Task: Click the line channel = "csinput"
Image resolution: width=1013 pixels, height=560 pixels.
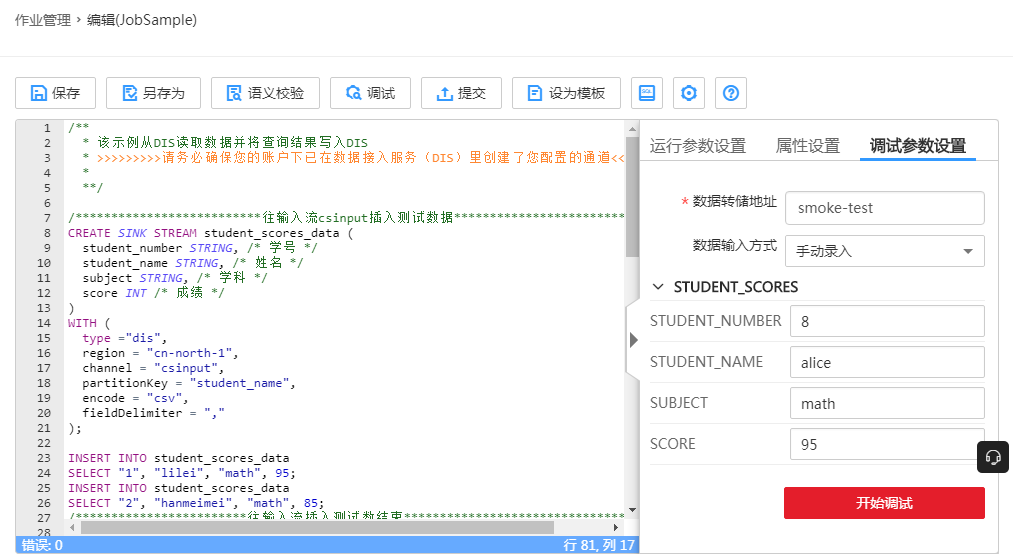Action: [153, 368]
